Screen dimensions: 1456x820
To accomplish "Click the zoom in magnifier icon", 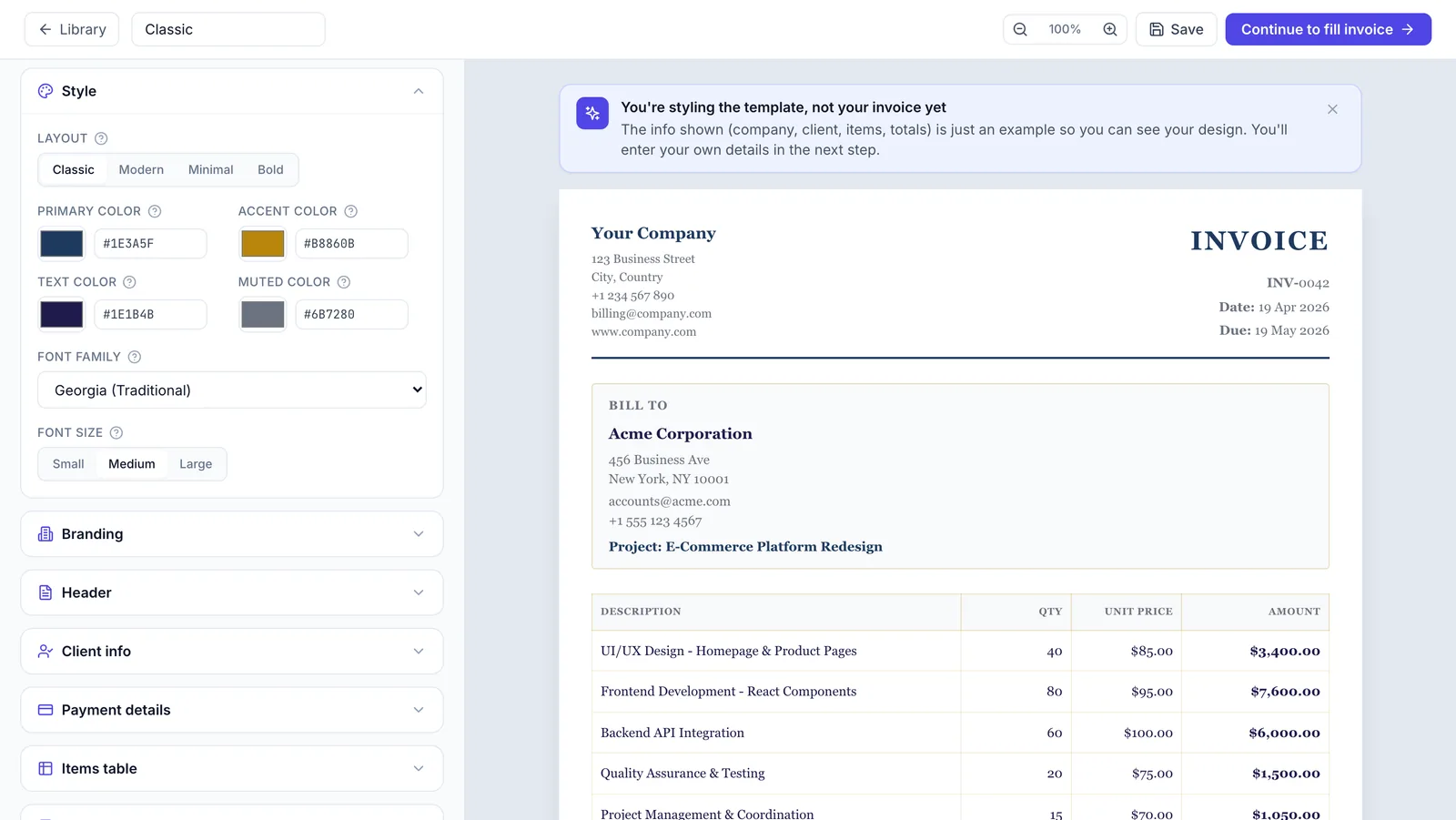I will pyautogui.click(x=1109, y=29).
